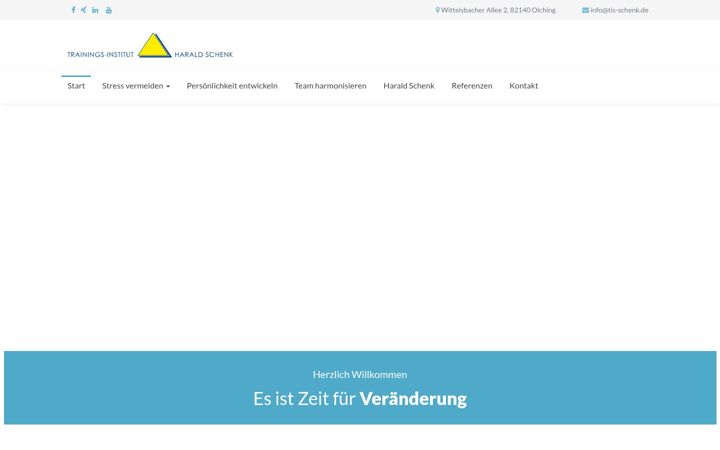720x450 pixels.
Task: Open the Referenzen menu item
Action: click(x=472, y=85)
